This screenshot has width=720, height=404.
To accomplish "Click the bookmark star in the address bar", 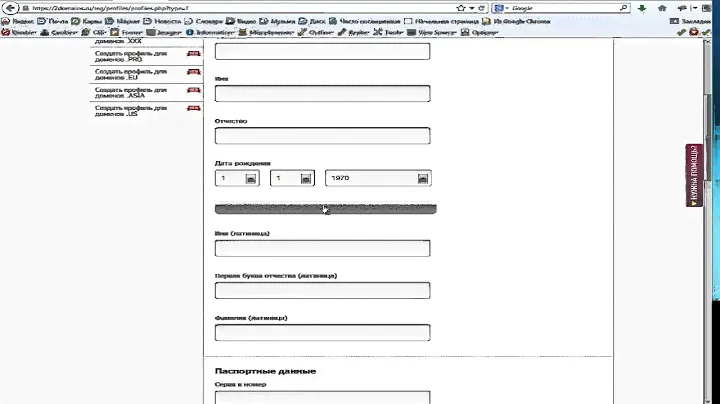I will [x=461, y=8].
